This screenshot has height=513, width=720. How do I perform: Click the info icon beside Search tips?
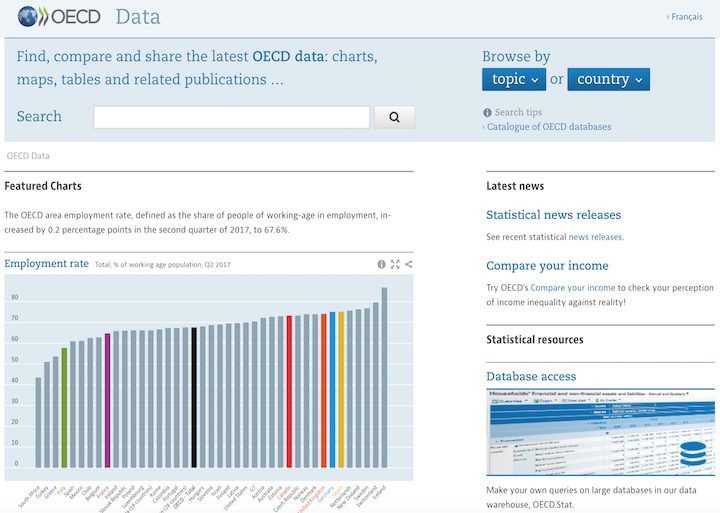[487, 113]
